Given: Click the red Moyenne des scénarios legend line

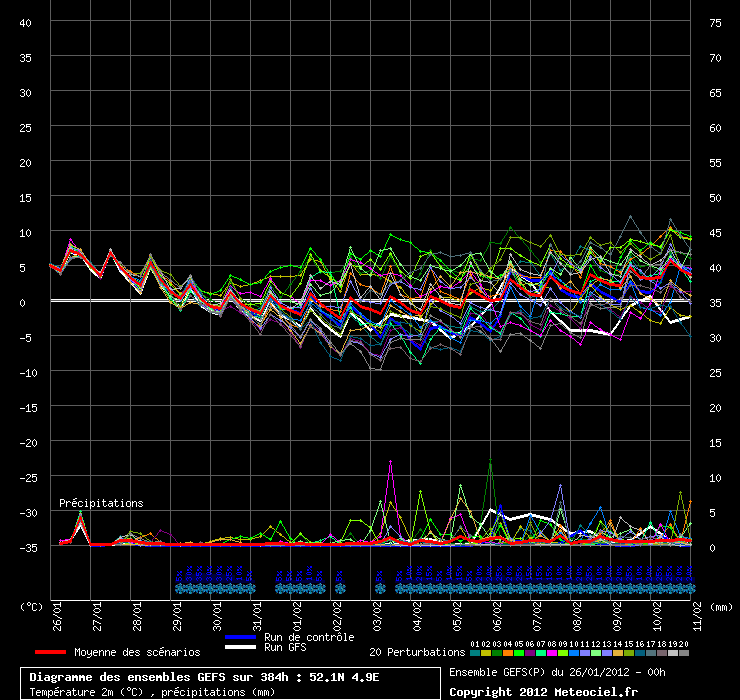Looking at the screenshot, I should [x=50, y=652].
